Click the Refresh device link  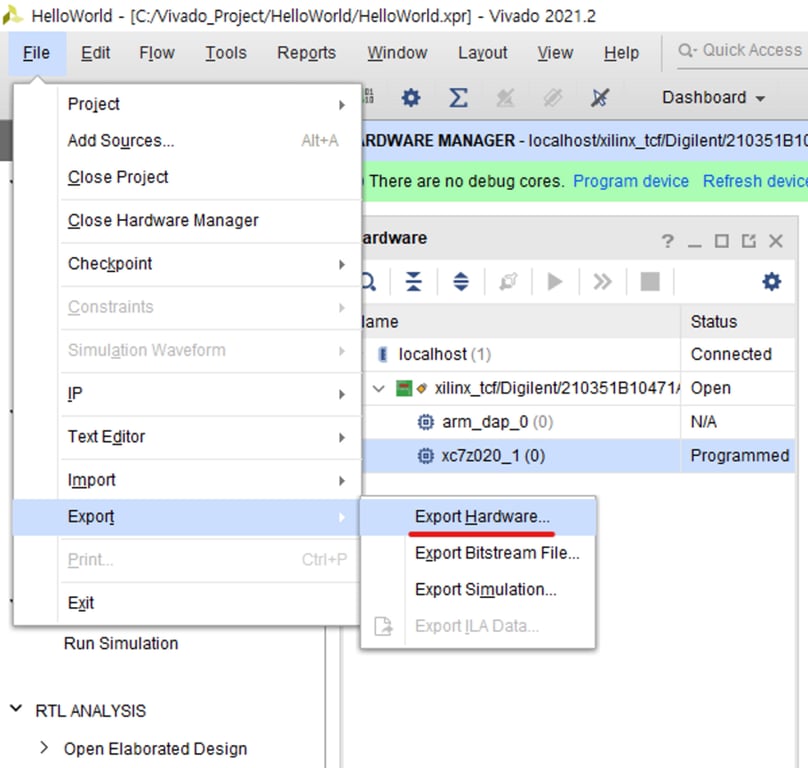755,181
